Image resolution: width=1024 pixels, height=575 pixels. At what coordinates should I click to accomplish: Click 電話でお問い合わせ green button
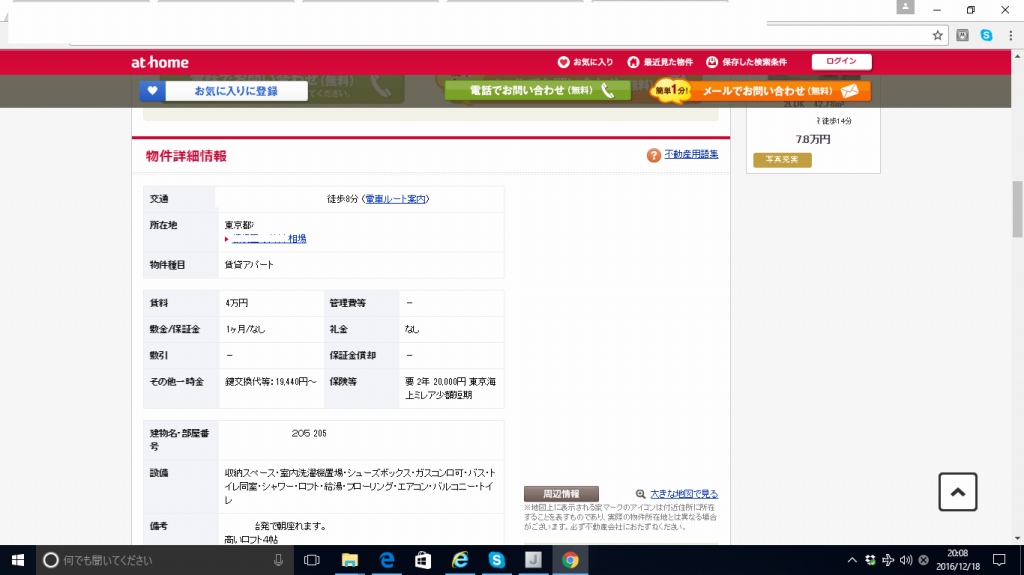click(x=537, y=90)
